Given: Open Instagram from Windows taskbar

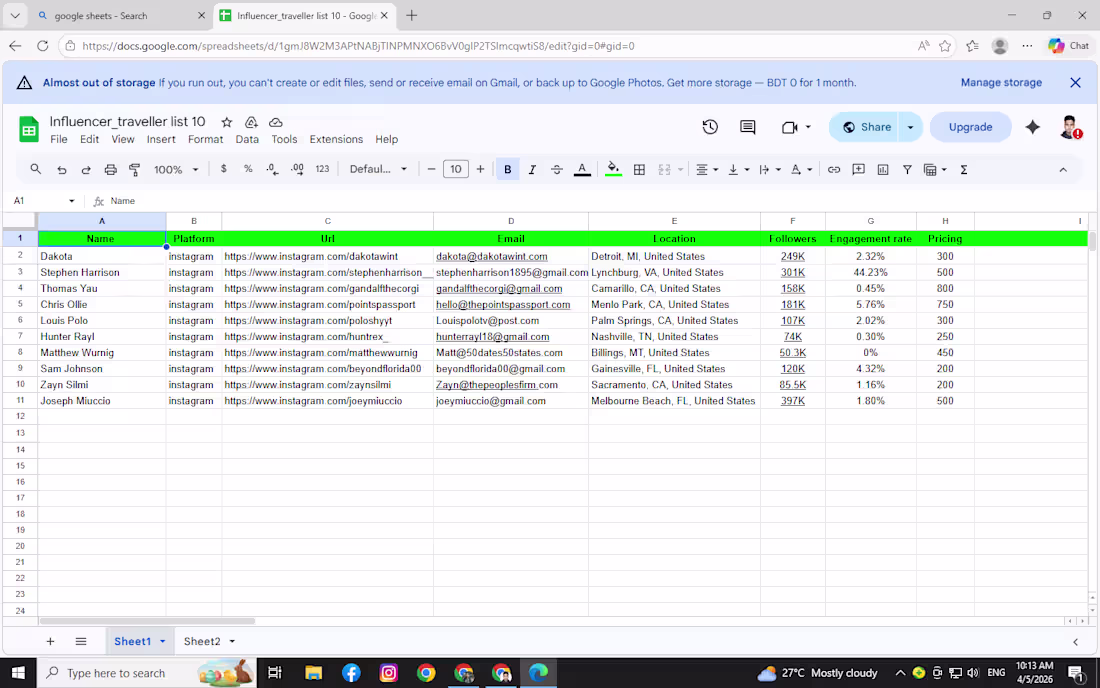Looking at the screenshot, I should [x=388, y=673].
